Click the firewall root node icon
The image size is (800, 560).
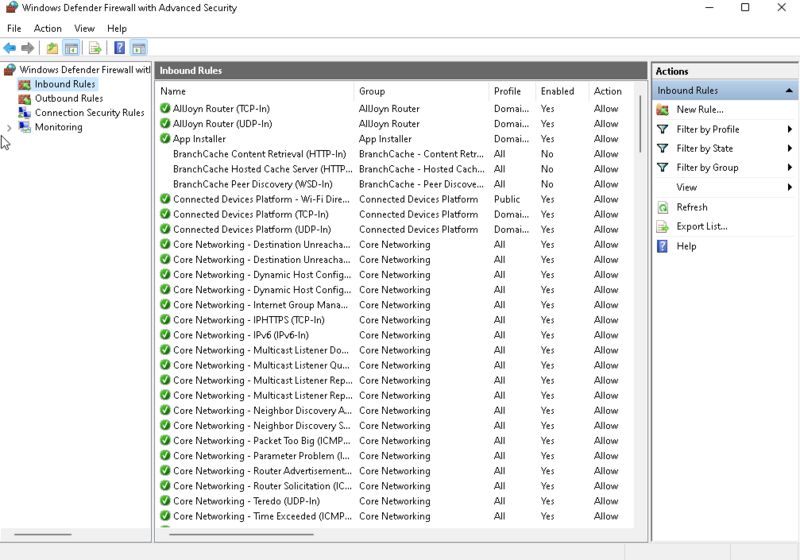click(x=10, y=69)
